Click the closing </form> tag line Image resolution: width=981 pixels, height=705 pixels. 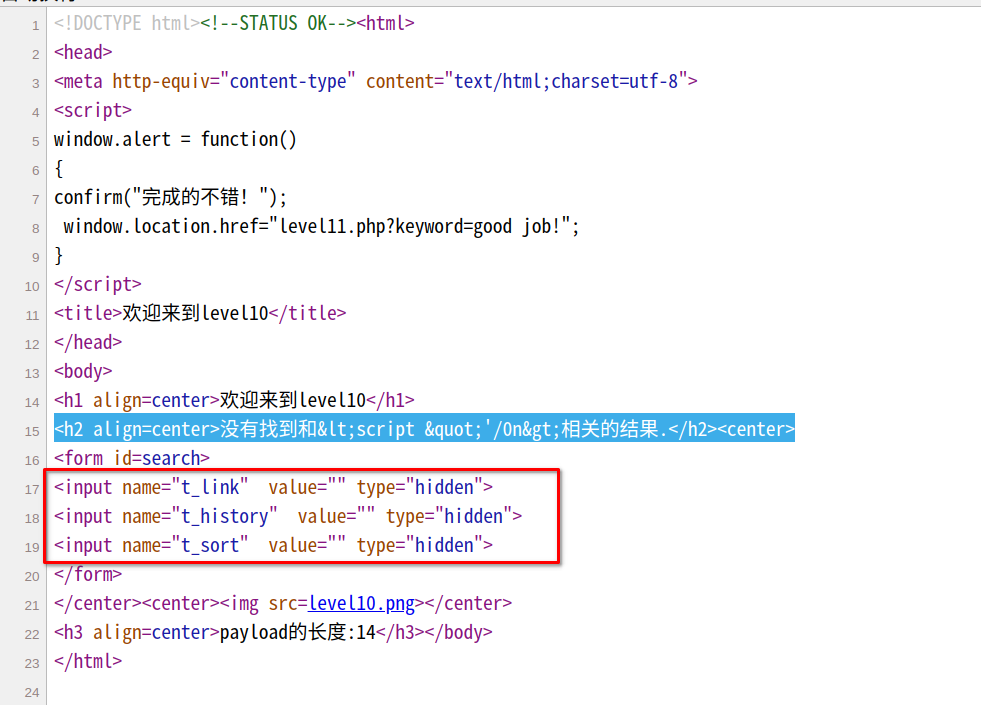[x=88, y=575]
